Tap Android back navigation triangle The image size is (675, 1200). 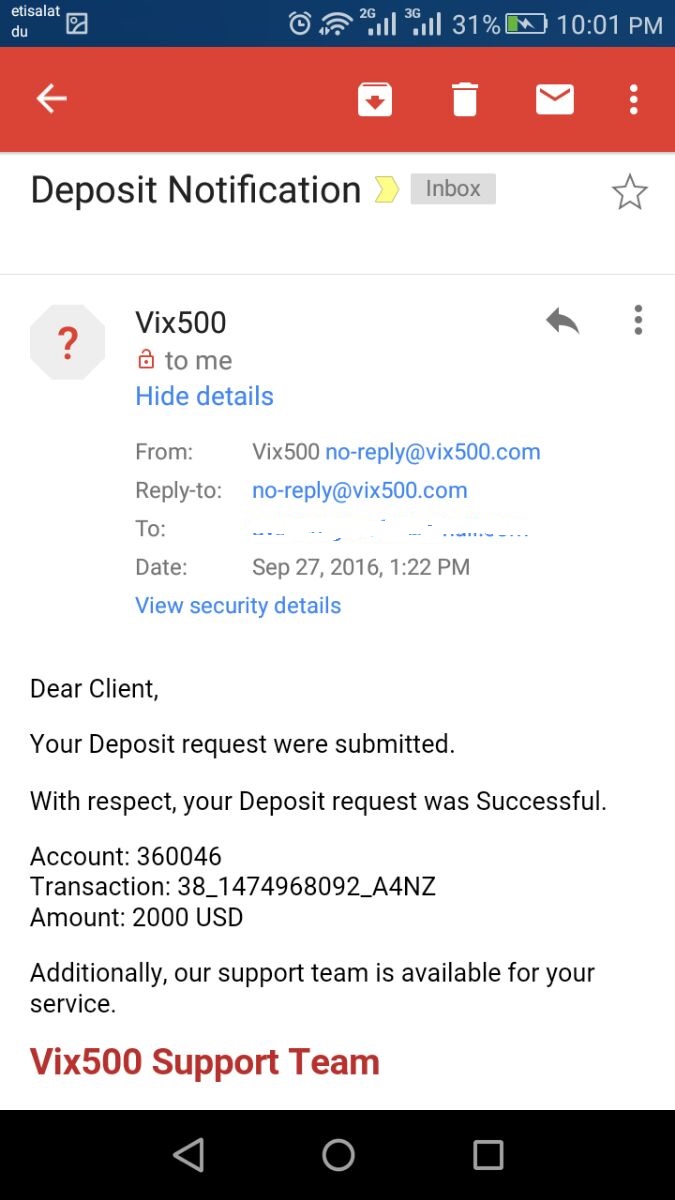188,1154
